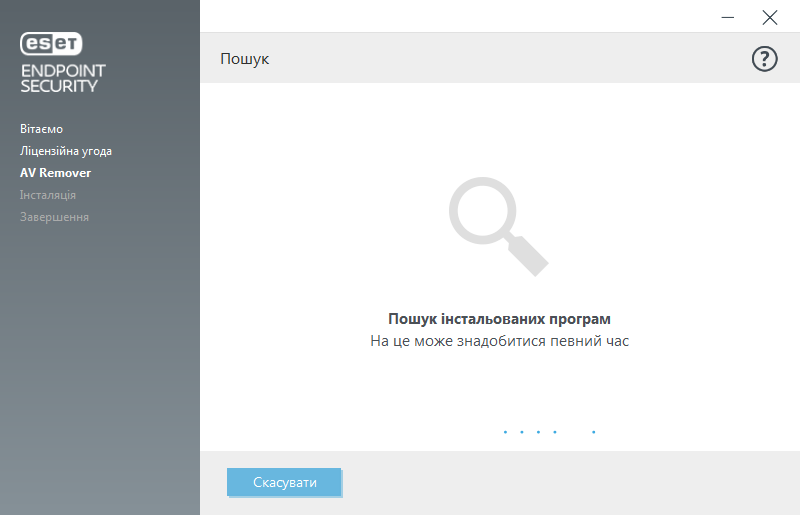
Task: Click the rightmost loading progress dot
Action: point(593,432)
